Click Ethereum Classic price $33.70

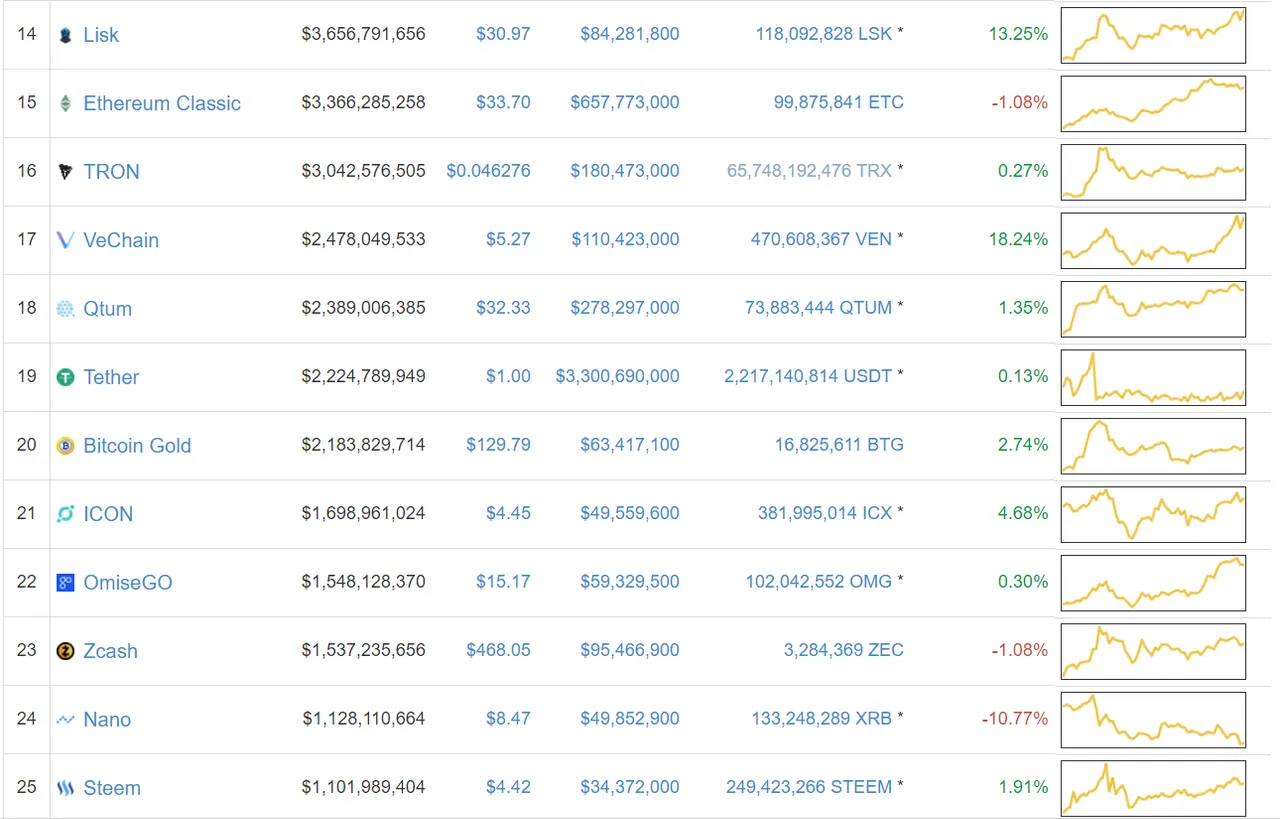tap(503, 102)
